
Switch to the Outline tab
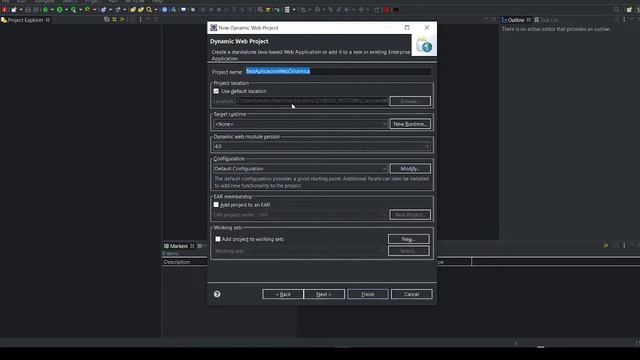point(516,20)
